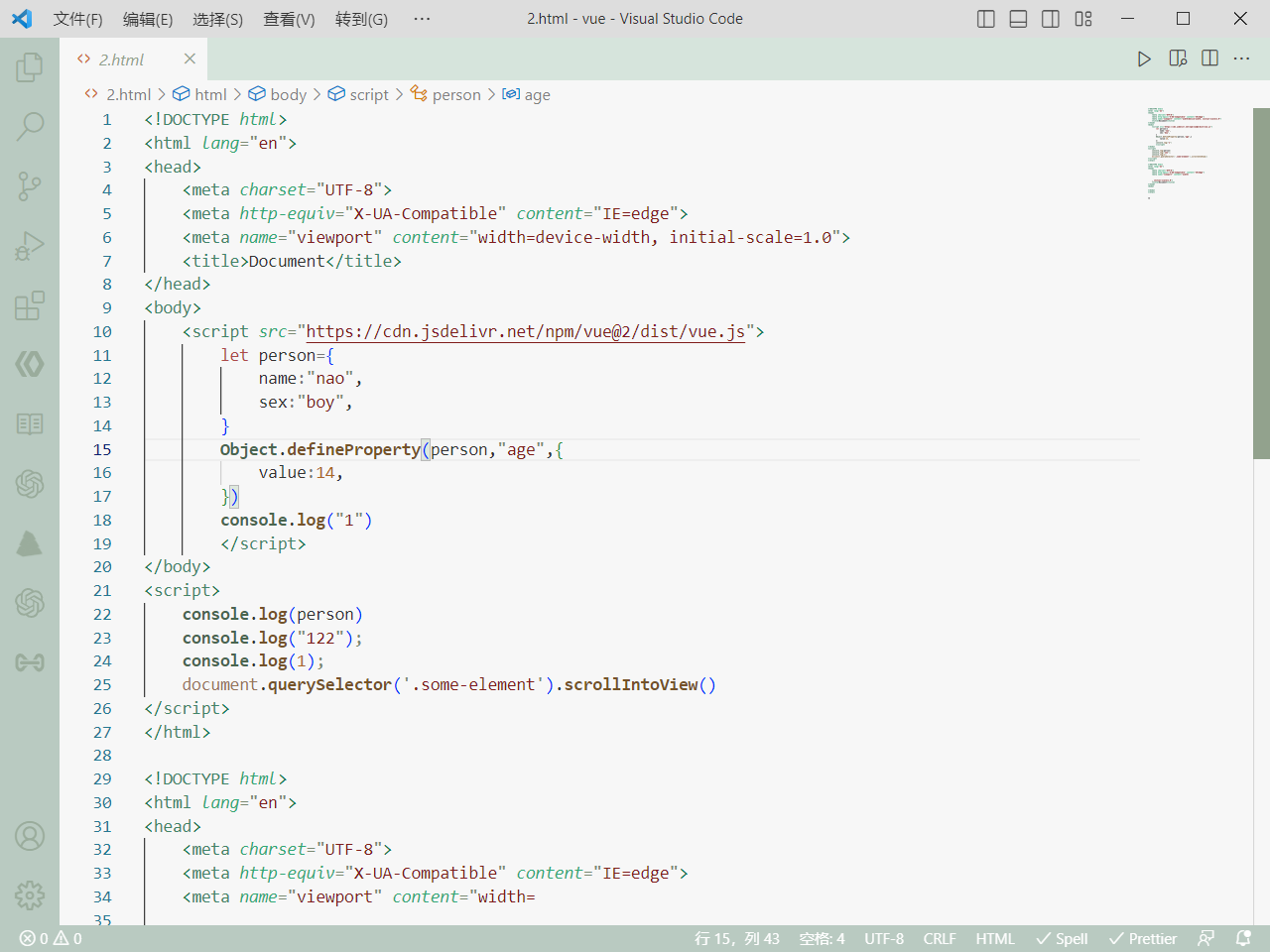Open the Explorer view in activity bar

[30, 67]
